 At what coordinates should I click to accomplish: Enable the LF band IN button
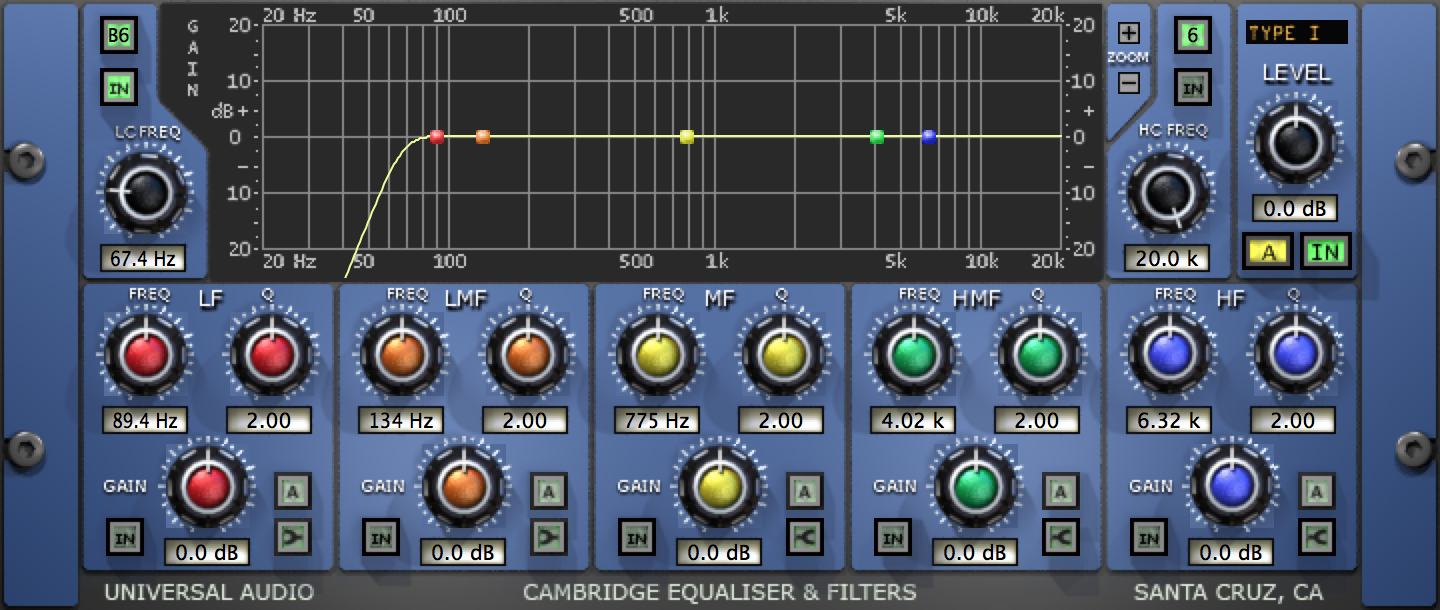click(x=125, y=539)
